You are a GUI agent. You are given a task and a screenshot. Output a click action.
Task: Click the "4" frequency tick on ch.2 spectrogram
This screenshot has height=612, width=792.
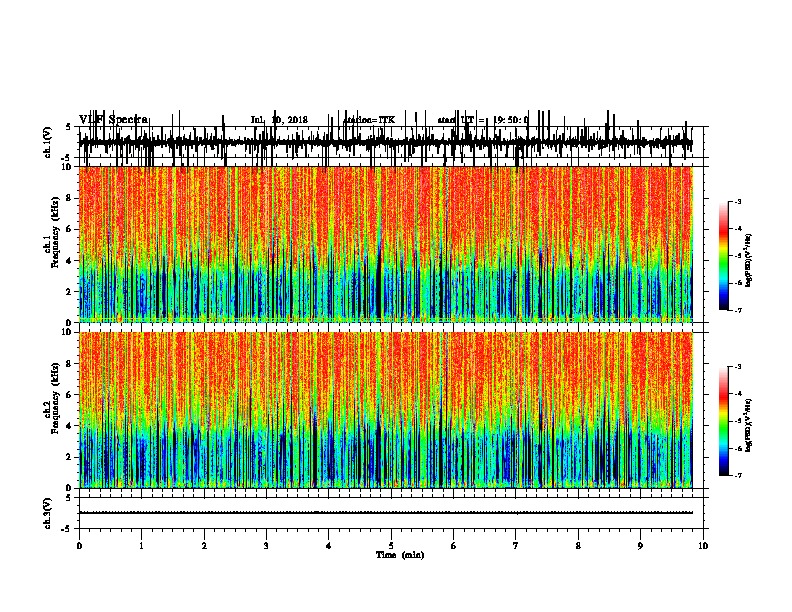tap(70, 426)
